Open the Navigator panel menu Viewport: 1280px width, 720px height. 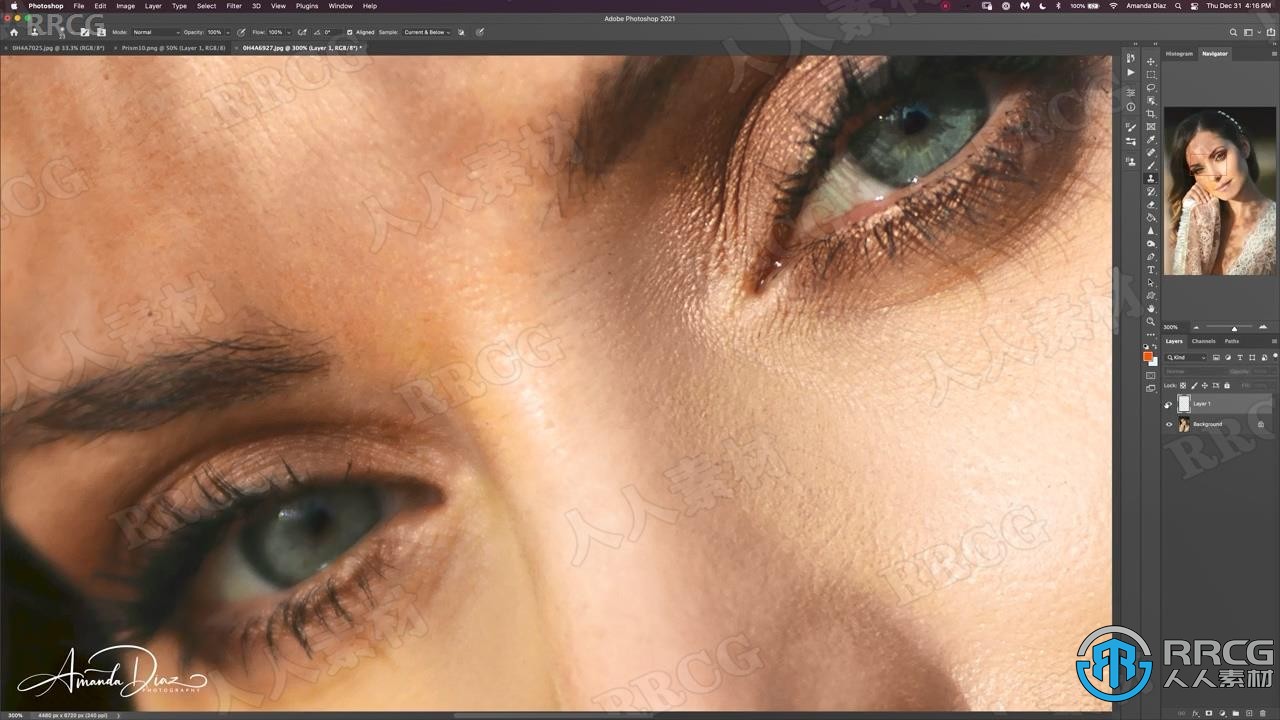point(1274,53)
